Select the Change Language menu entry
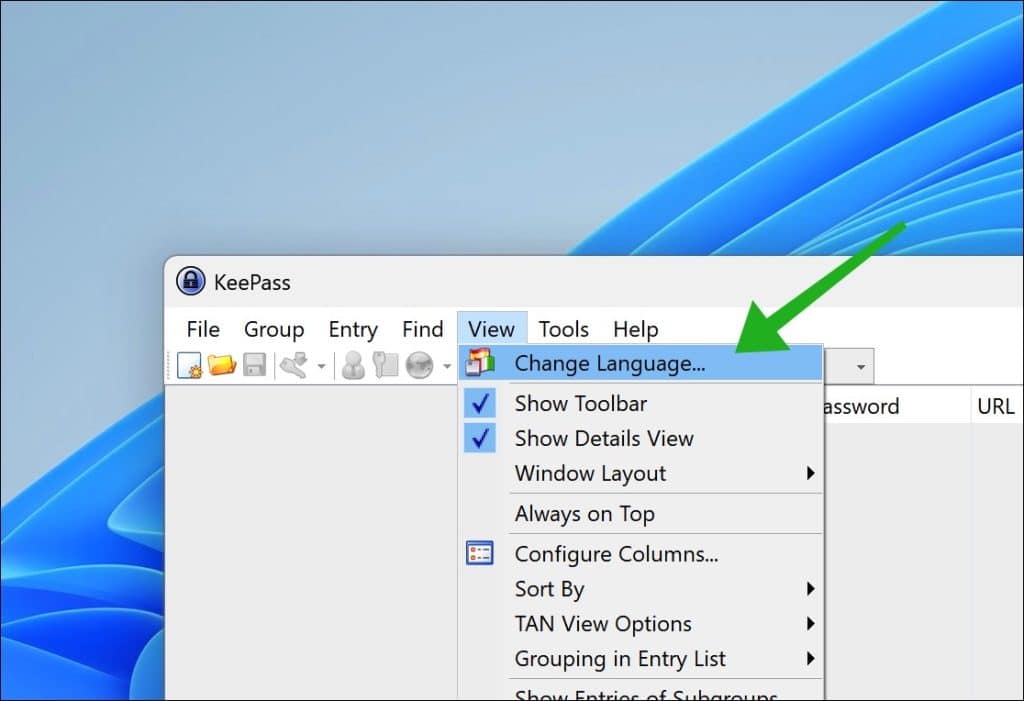 pos(611,363)
